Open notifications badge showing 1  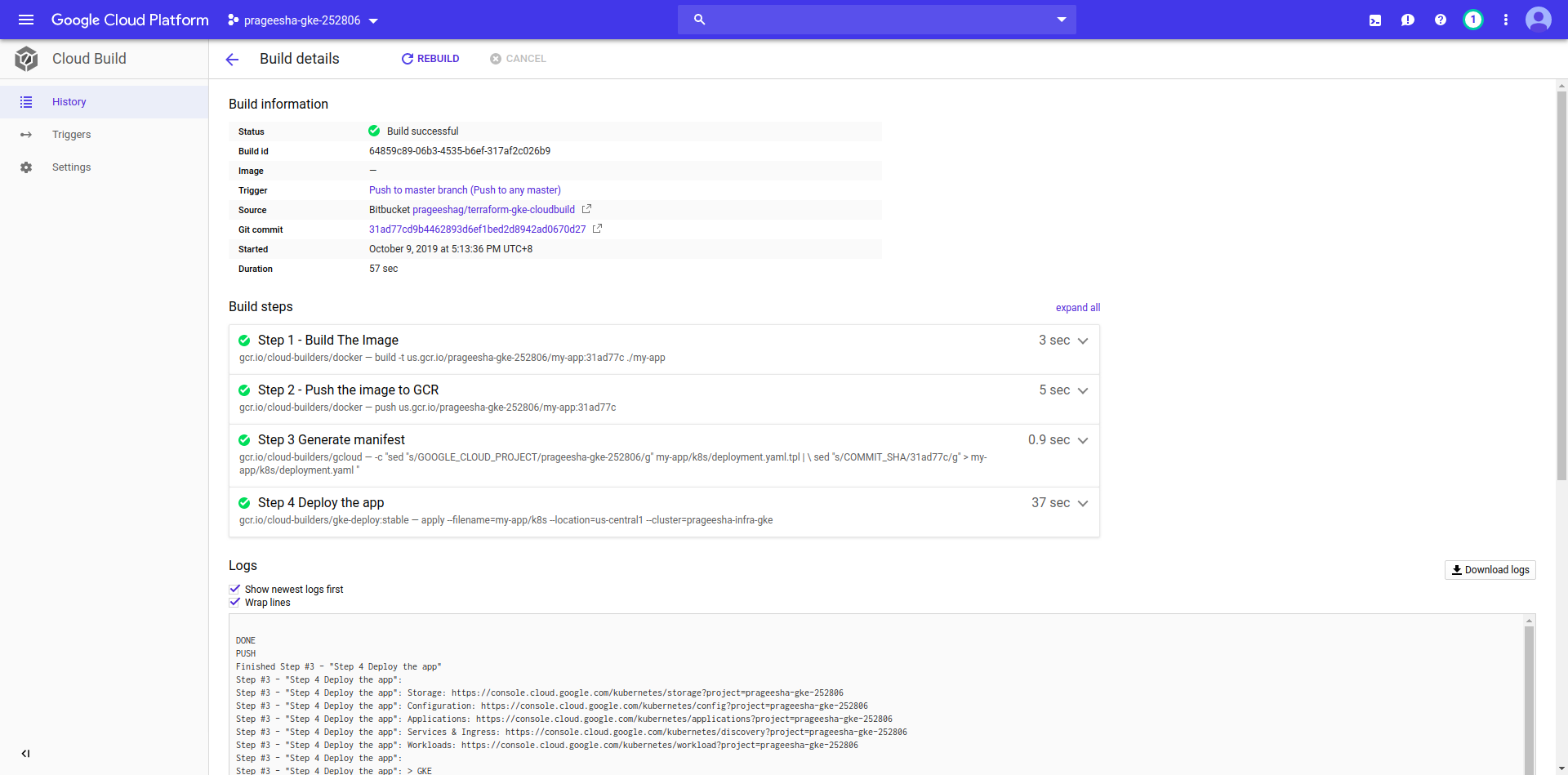(x=1473, y=20)
